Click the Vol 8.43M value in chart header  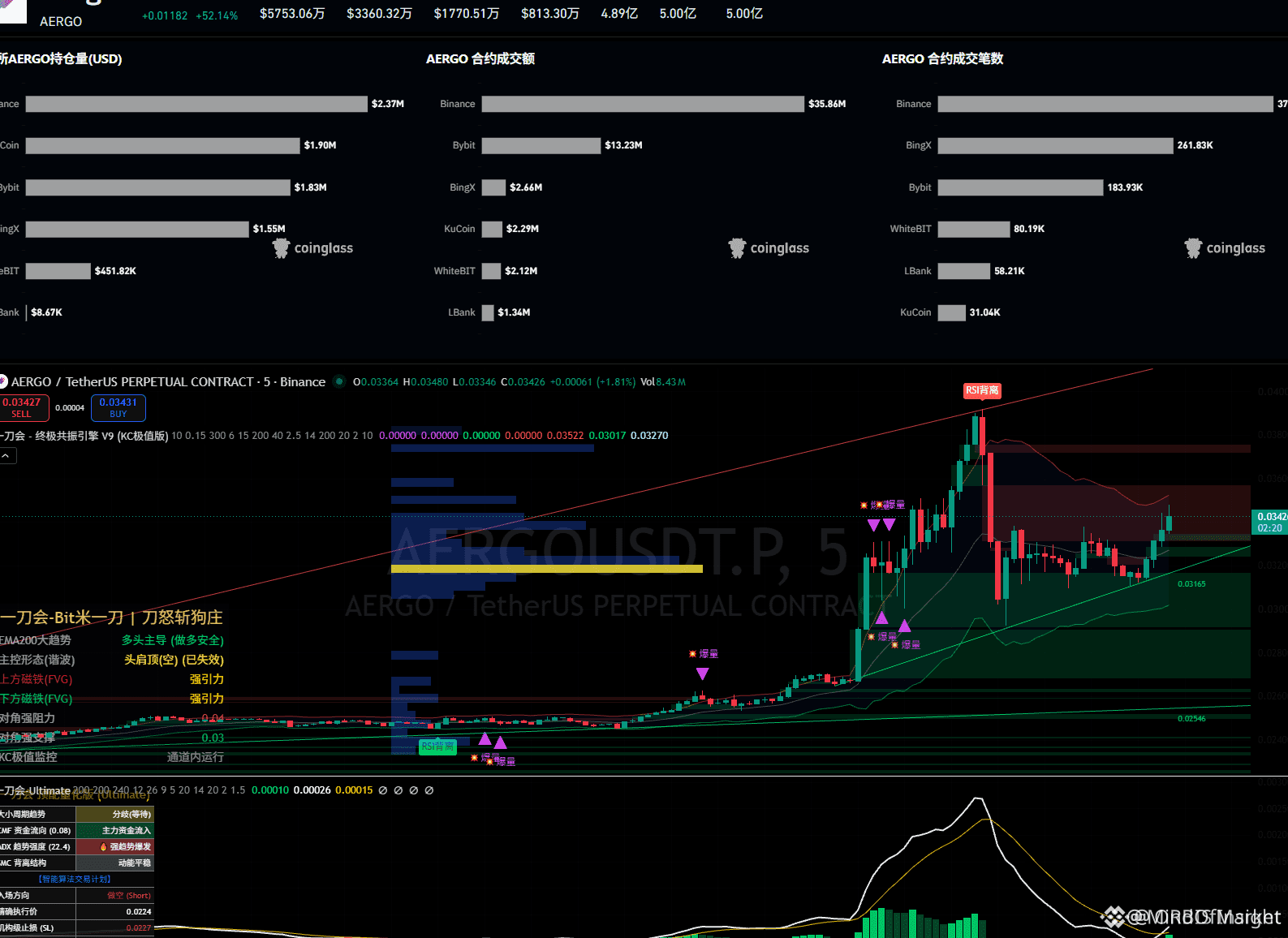[x=663, y=382]
